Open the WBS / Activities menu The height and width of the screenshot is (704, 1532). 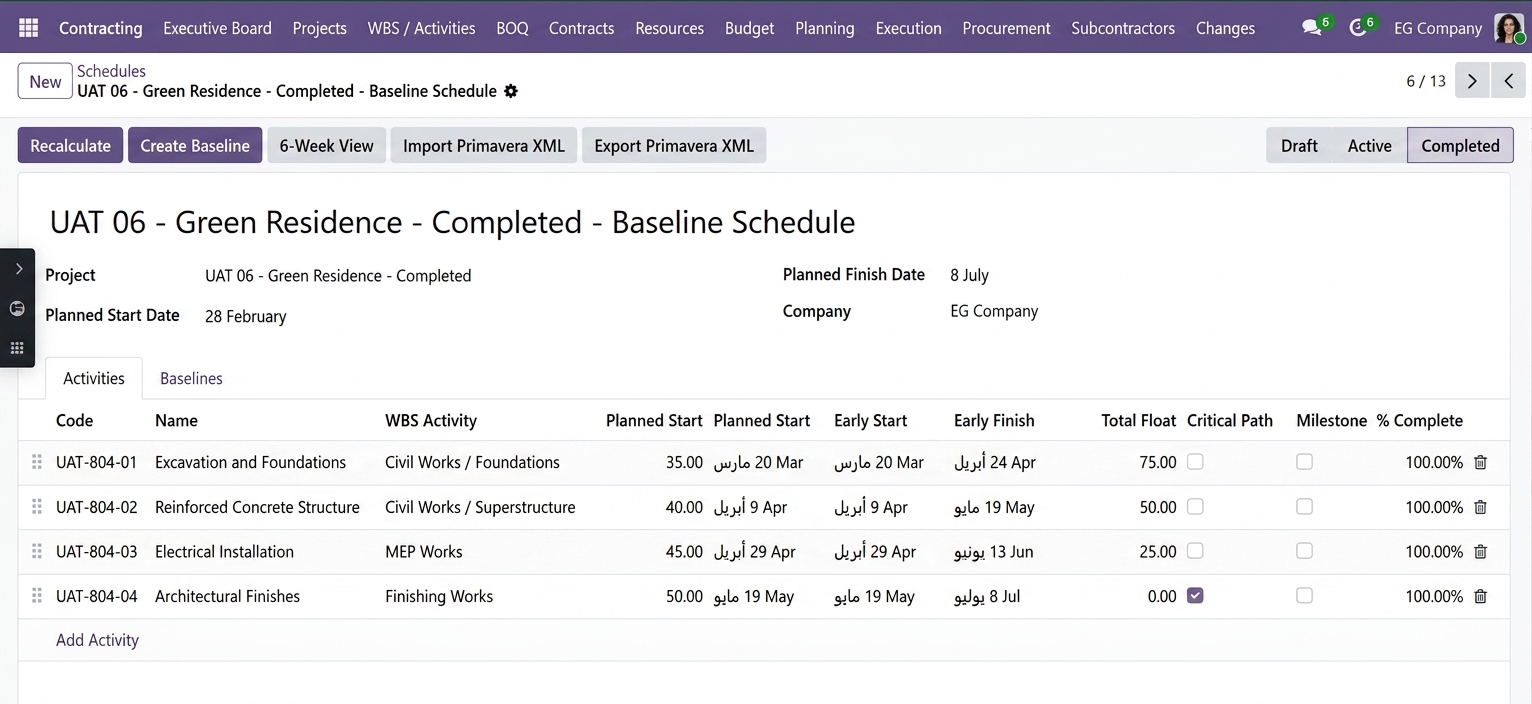[421, 28]
